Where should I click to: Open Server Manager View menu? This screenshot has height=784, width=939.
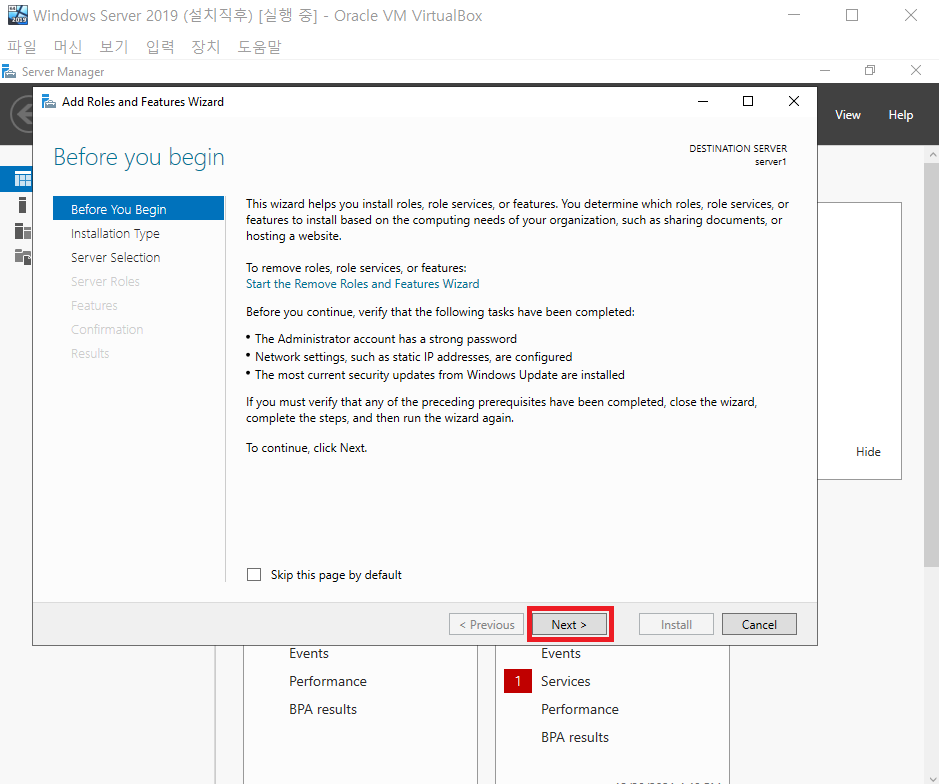coord(847,115)
